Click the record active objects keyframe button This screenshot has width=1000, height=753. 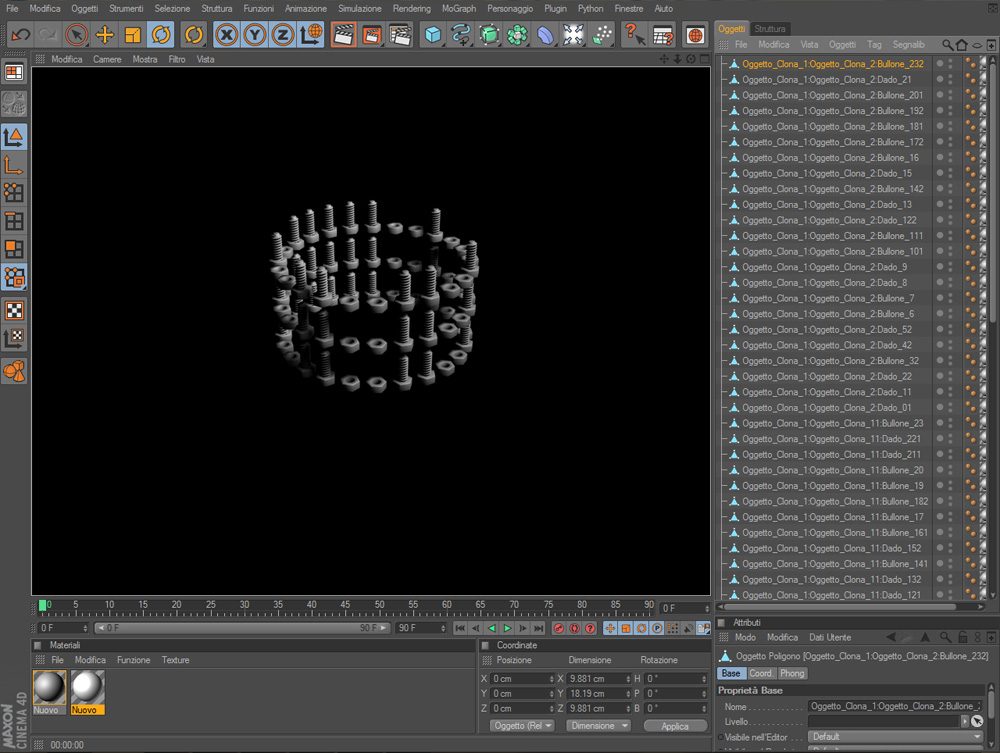[559, 628]
